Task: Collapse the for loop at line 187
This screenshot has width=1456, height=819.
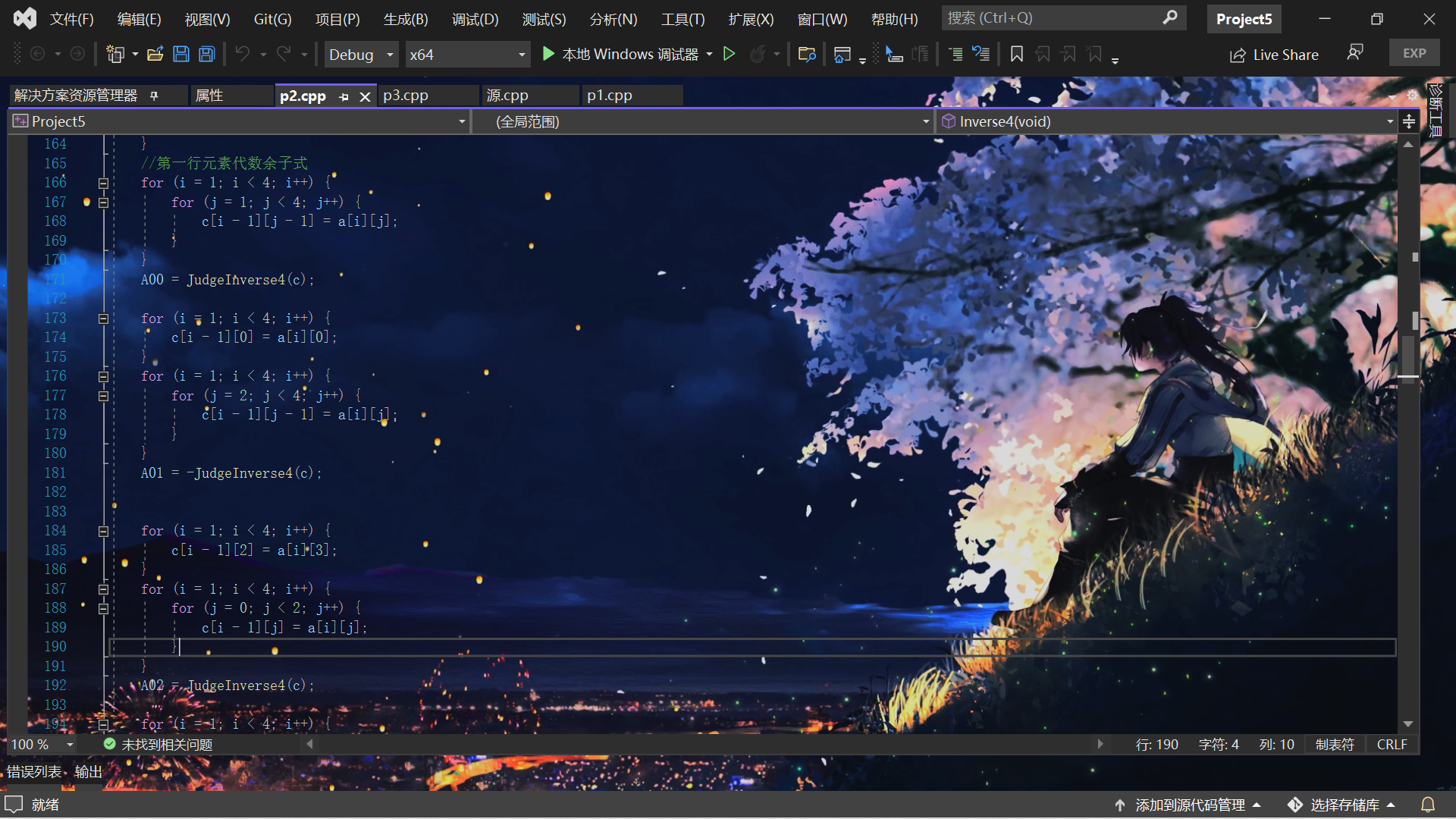Action: click(x=103, y=589)
